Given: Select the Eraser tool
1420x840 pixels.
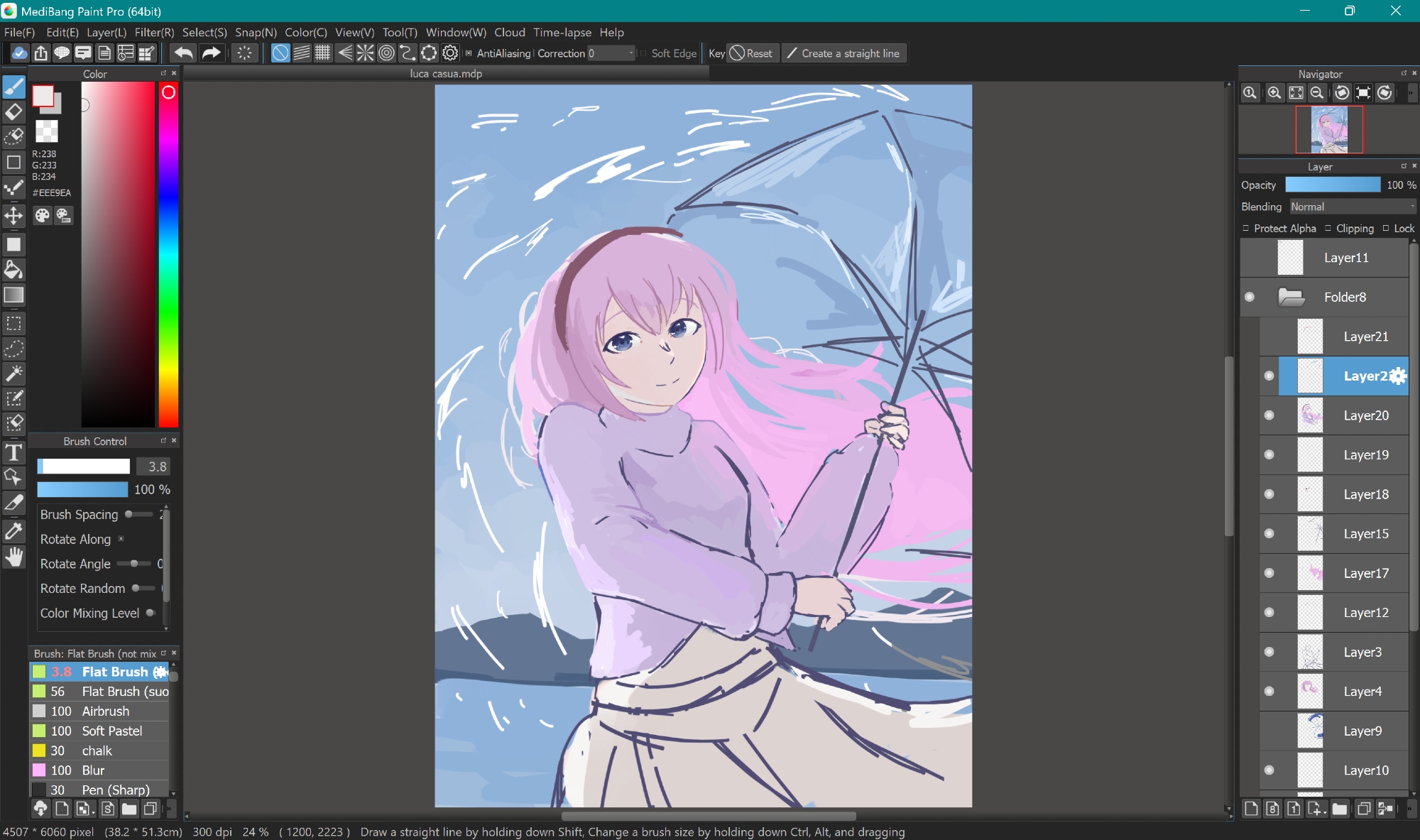Looking at the screenshot, I should point(13,111).
